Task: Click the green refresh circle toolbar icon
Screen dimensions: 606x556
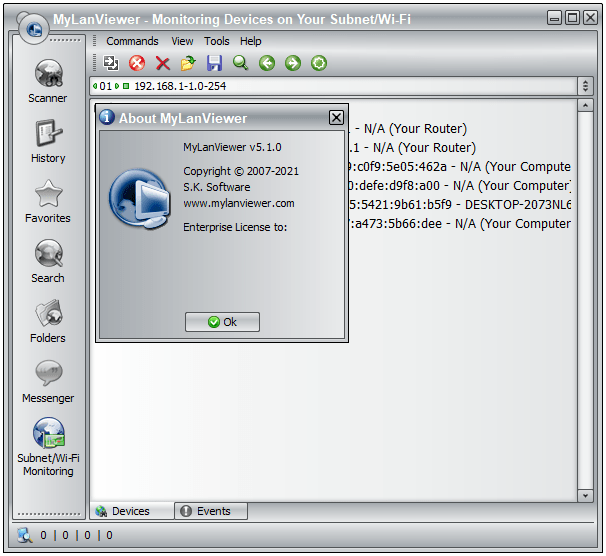Action: 319,63
